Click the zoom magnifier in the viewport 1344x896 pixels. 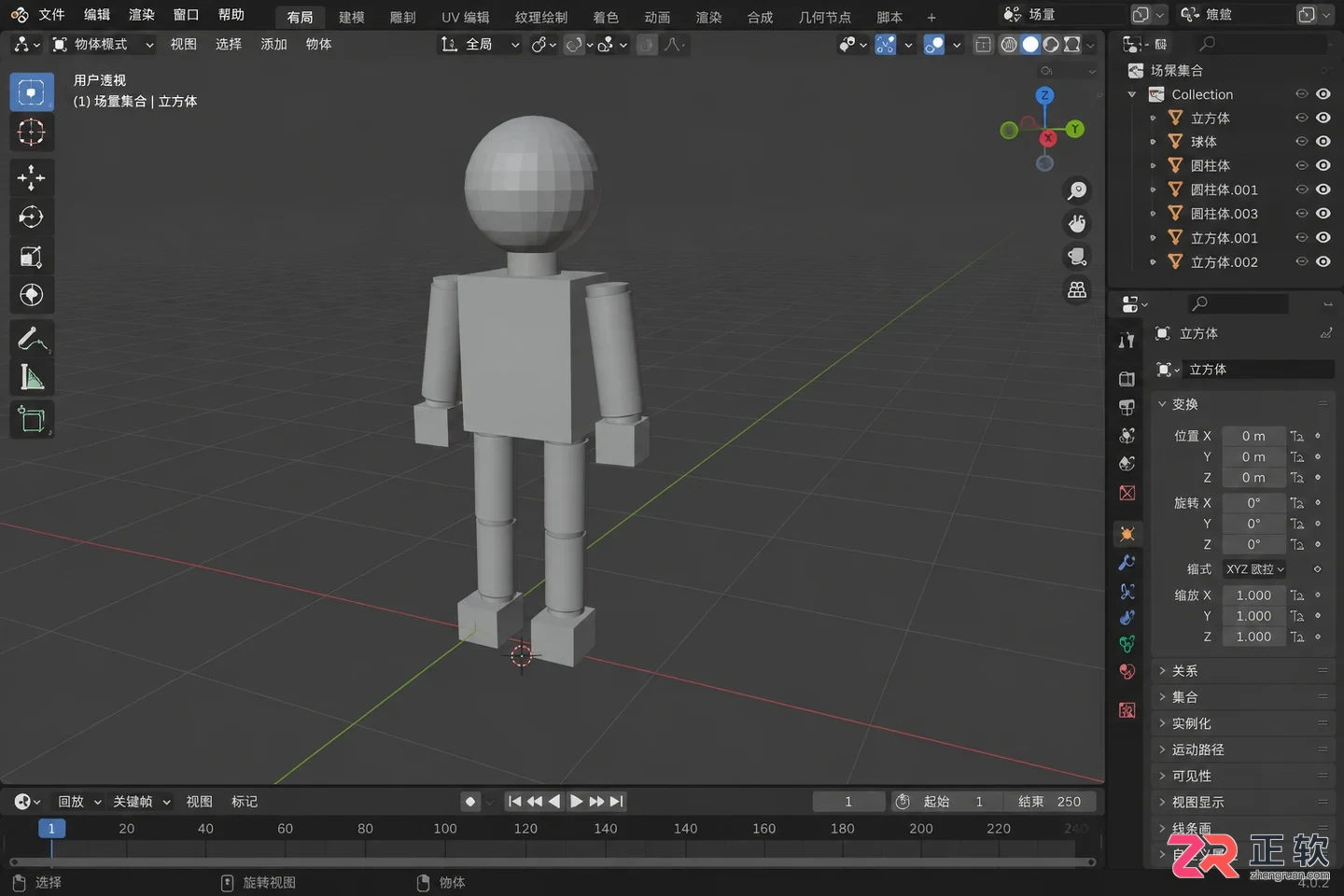(1077, 190)
